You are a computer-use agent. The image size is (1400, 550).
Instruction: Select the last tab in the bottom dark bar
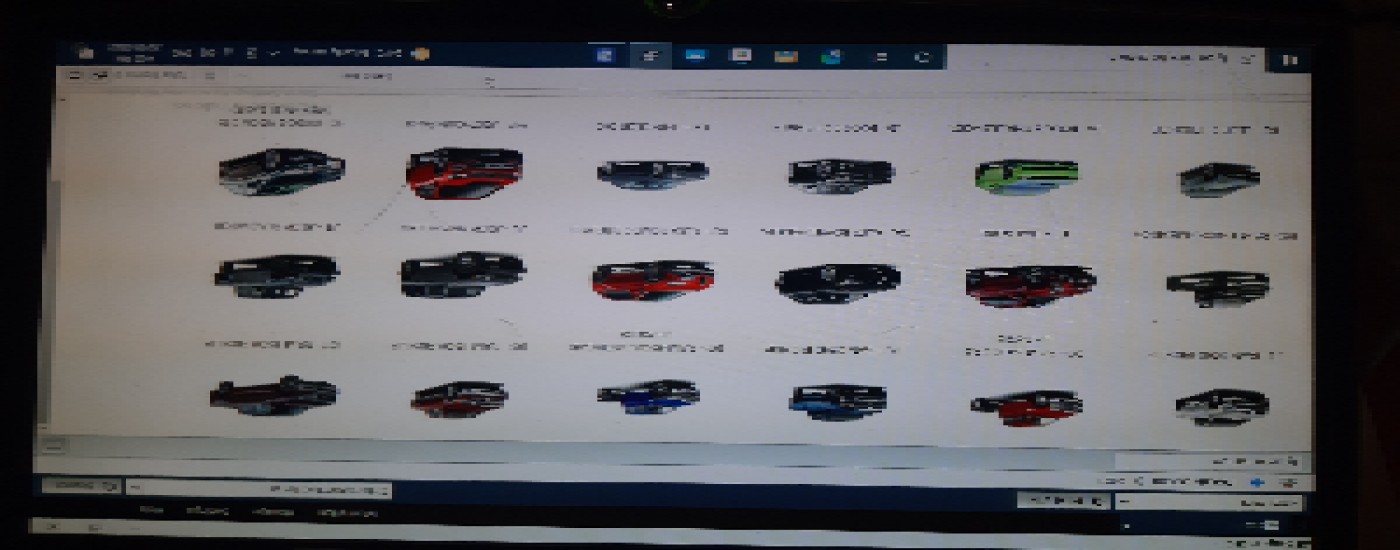click(347, 513)
